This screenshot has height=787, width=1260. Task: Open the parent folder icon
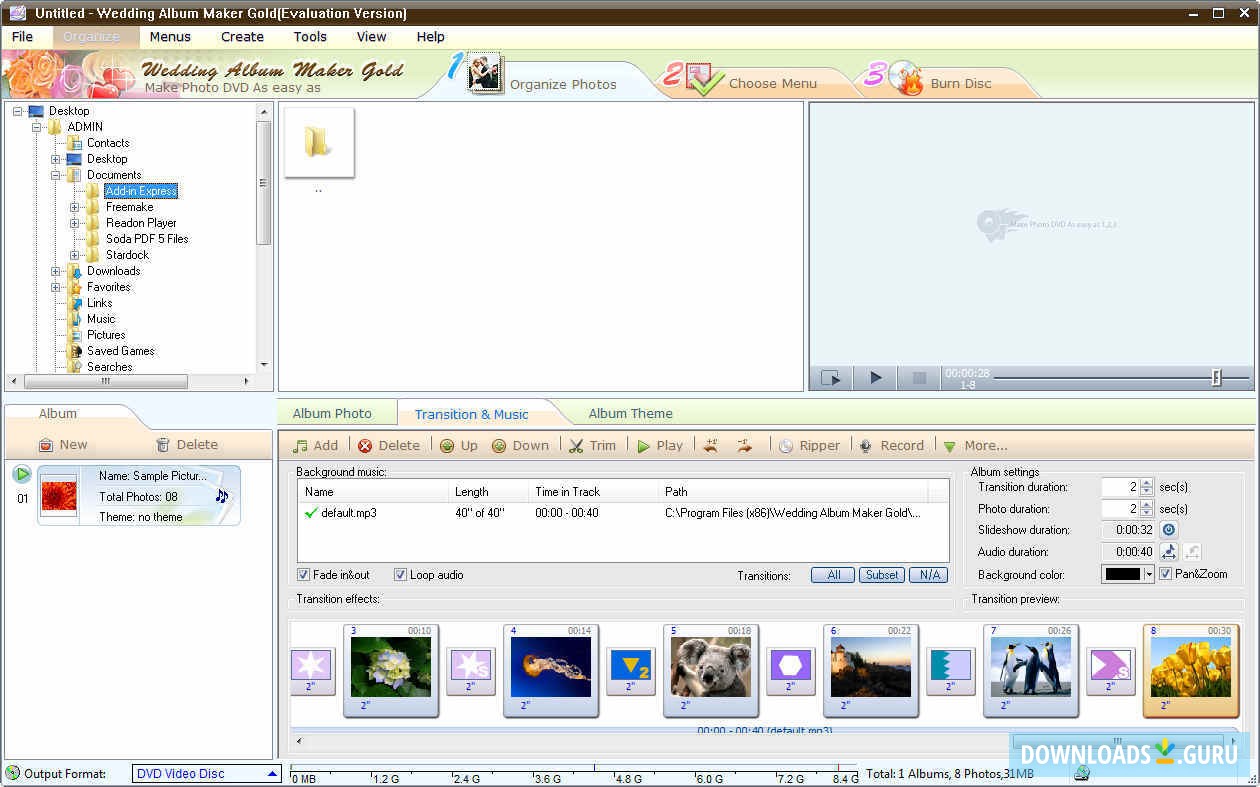(x=319, y=142)
